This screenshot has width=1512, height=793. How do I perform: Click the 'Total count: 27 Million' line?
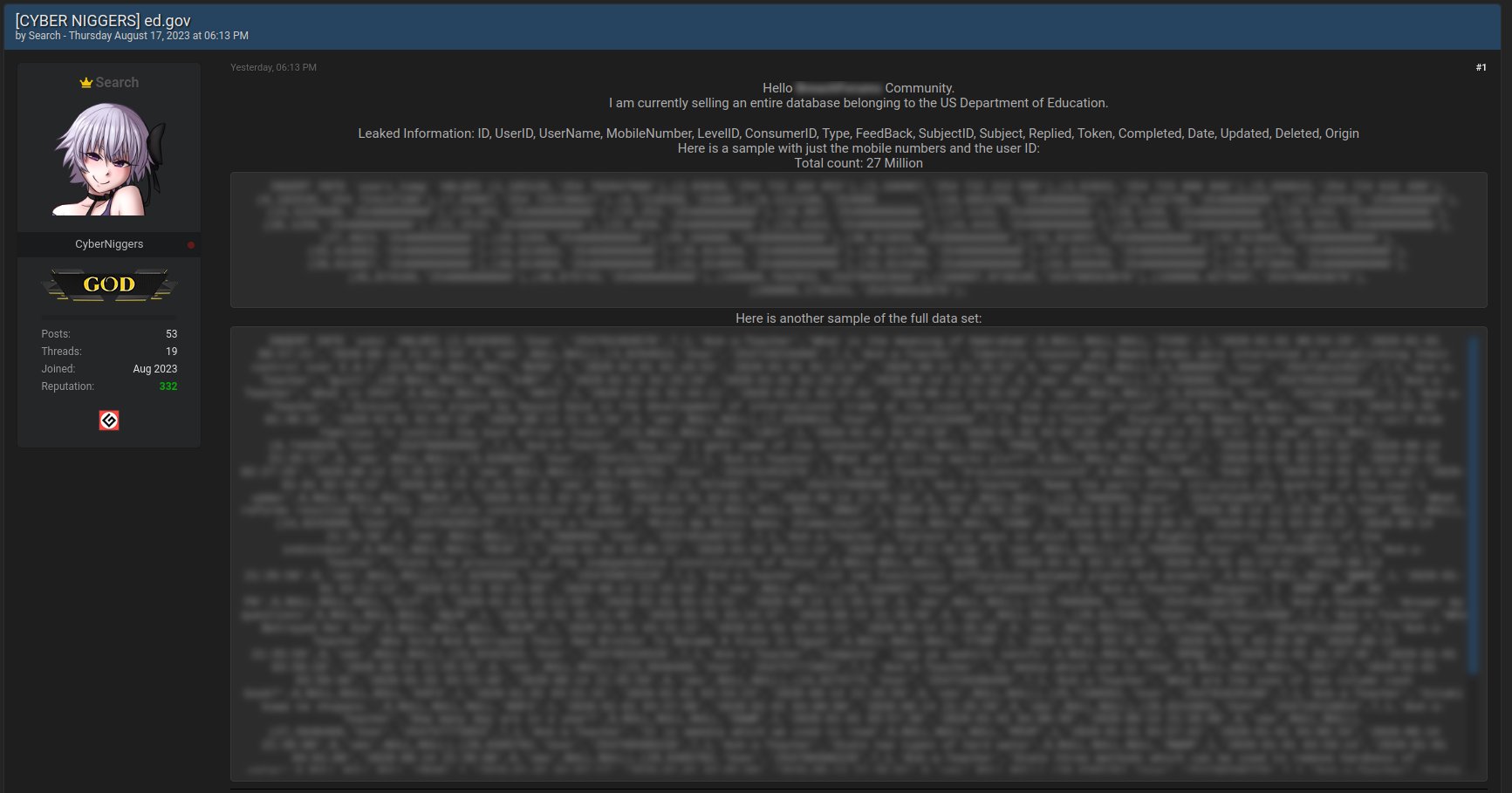coord(859,163)
